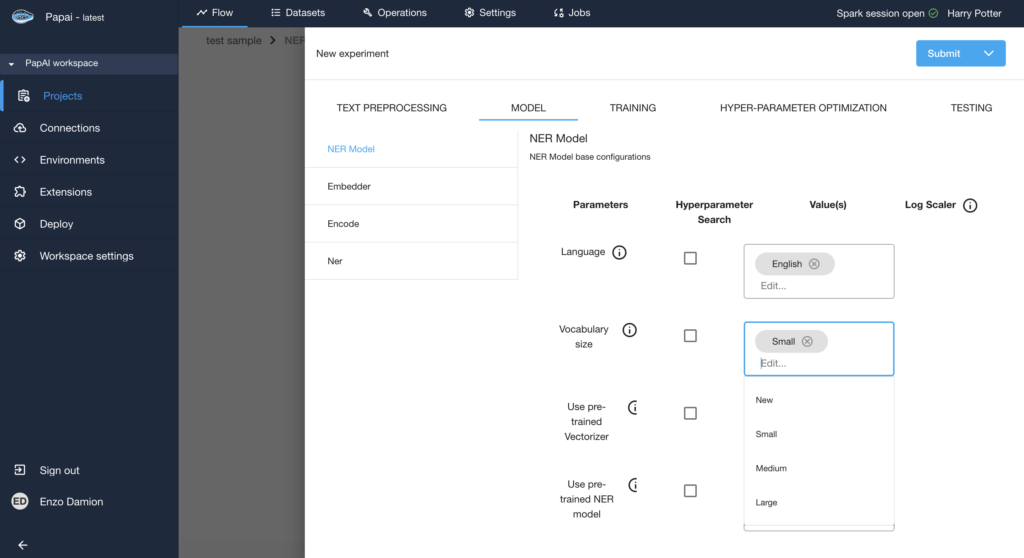The height and width of the screenshot is (558, 1024).
Task: Click info icon for pre-trained NER model
Action: (x=633, y=485)
